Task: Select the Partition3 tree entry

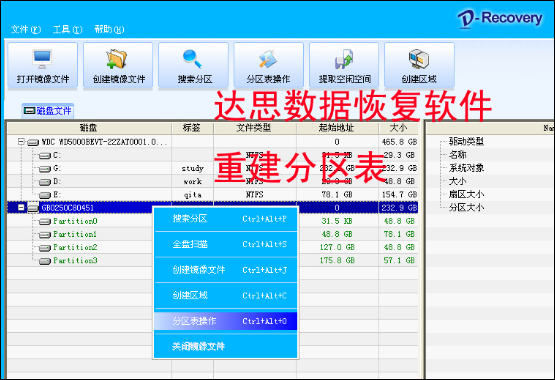Action: [75, 260]
